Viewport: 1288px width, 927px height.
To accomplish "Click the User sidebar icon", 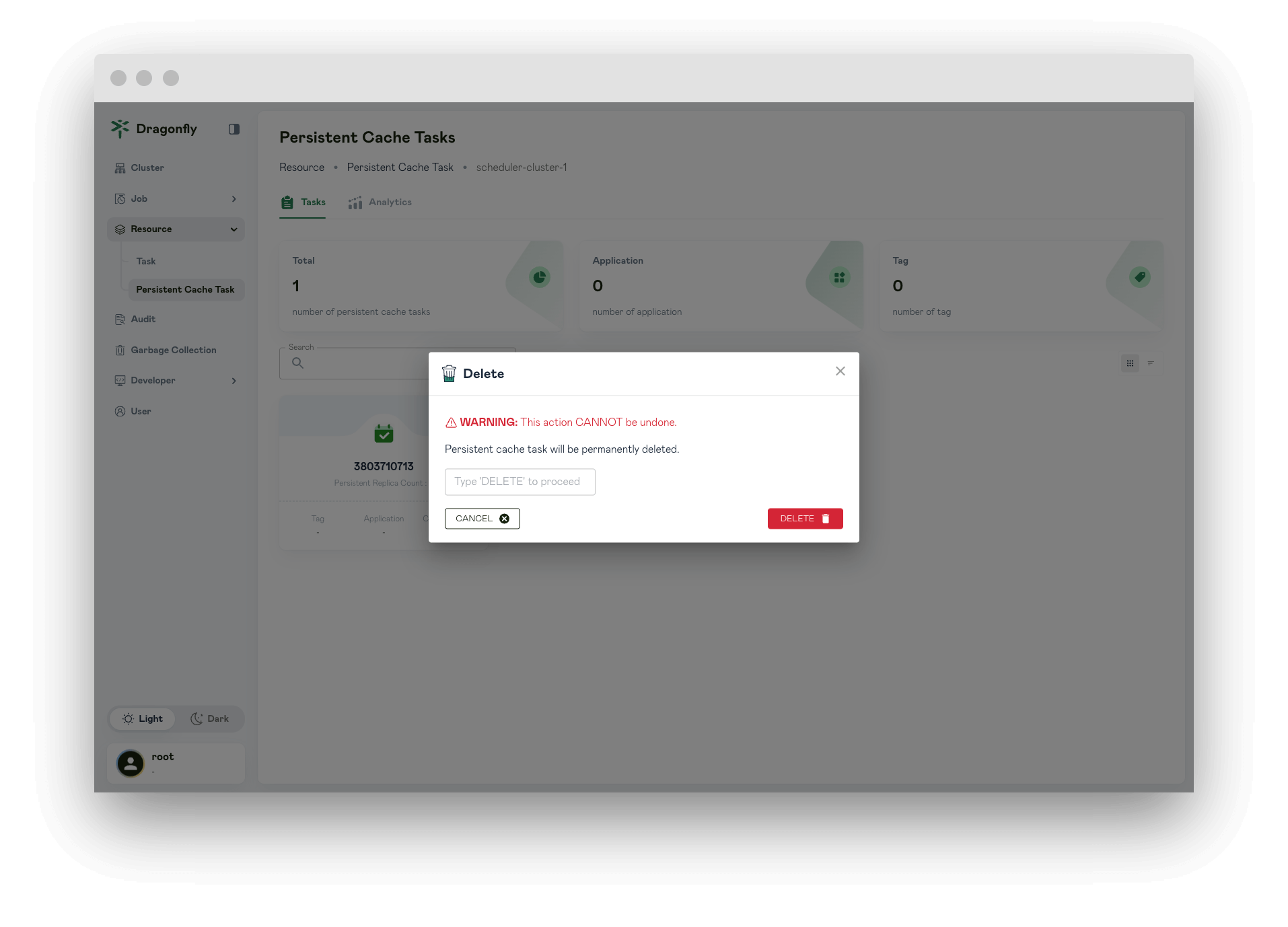I will [119, 411].
